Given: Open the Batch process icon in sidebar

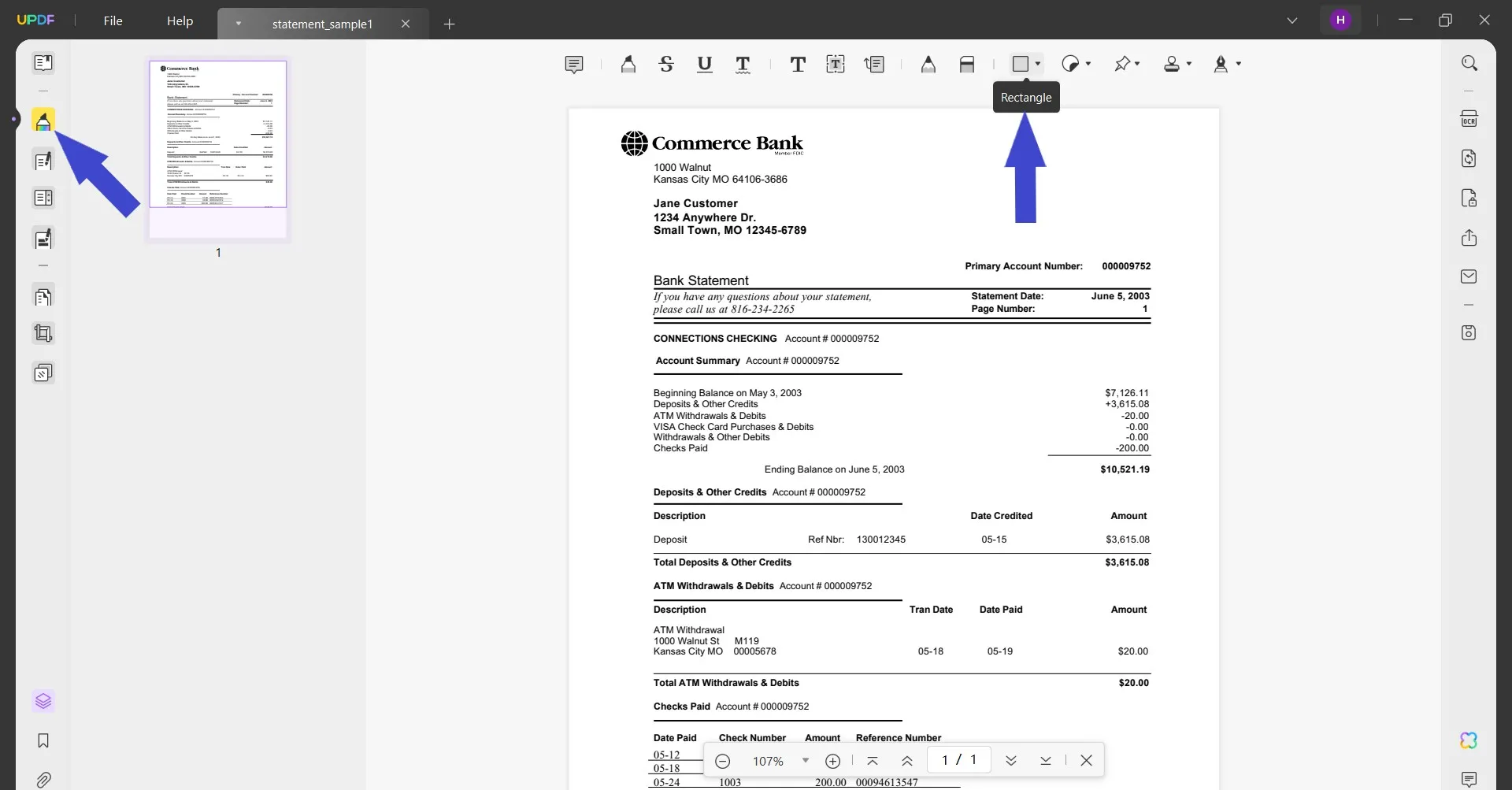Looking at the screenshot, I should click(43, 373).
